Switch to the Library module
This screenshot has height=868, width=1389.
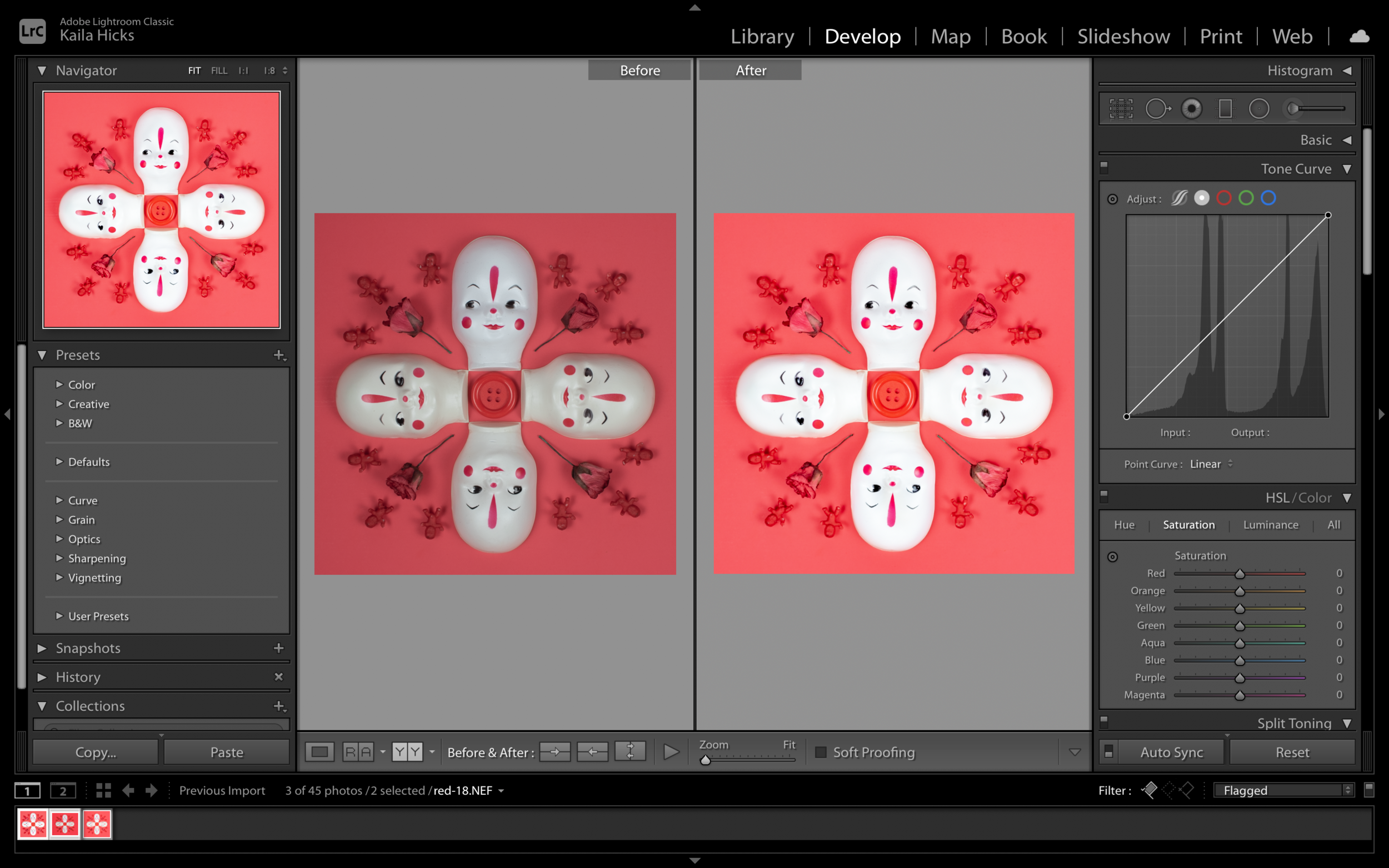click(x=762, y=37)
